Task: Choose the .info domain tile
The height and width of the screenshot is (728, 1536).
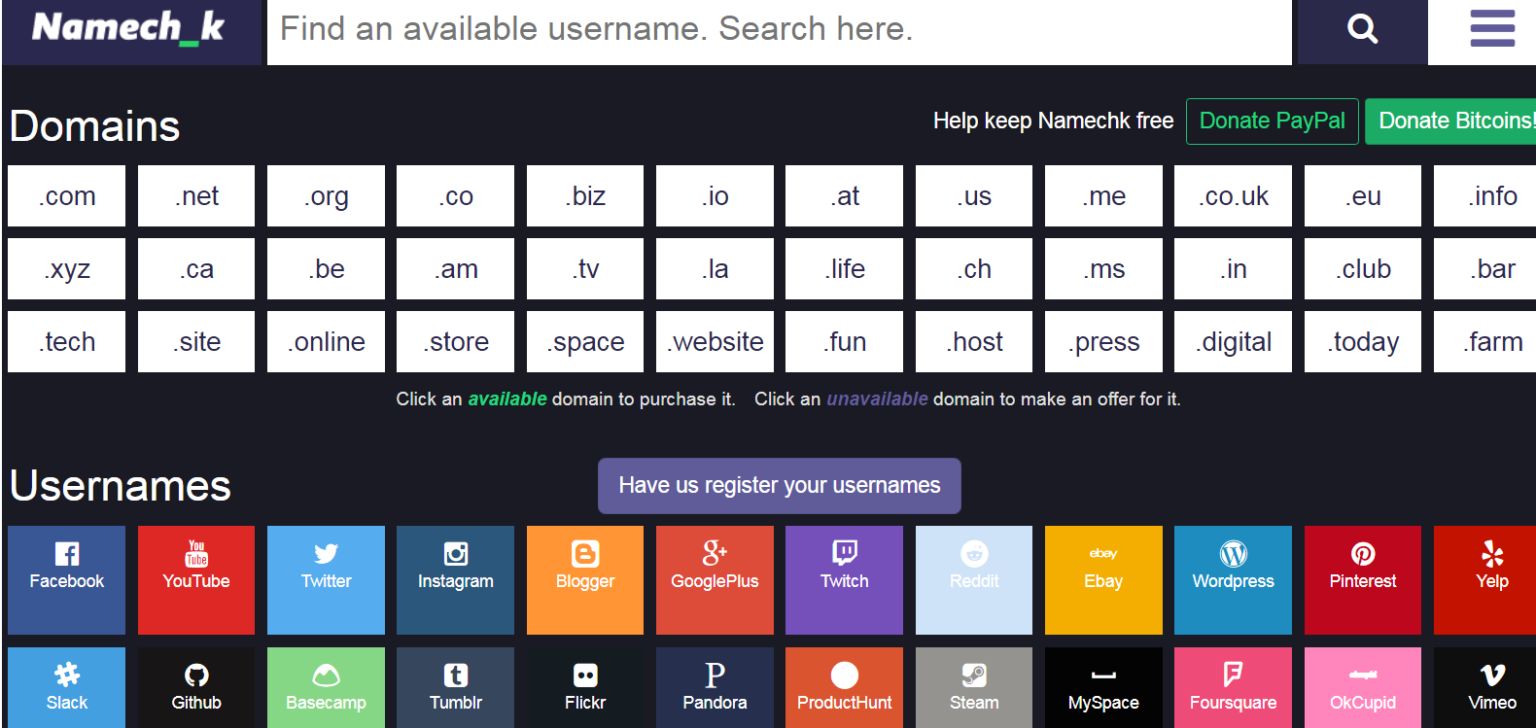Action: point(1485,196)
